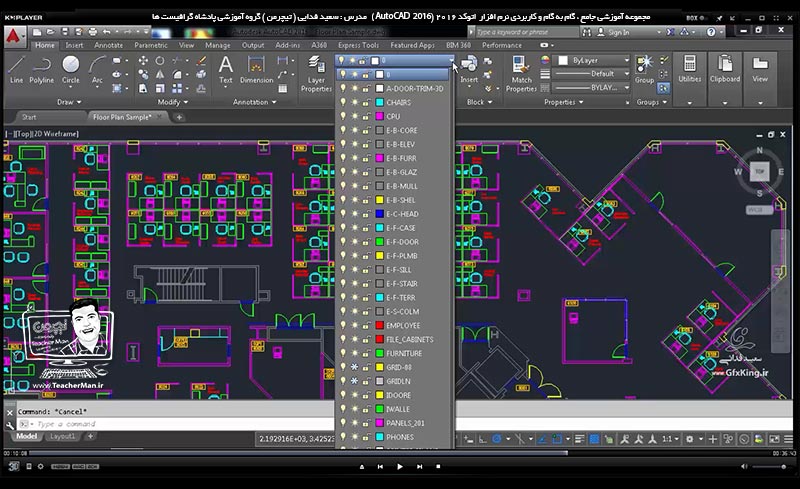The height and width of the screenshot is (489, 800).
Task: Toggle lock on PHONES layer
Action: pos(366,437)
